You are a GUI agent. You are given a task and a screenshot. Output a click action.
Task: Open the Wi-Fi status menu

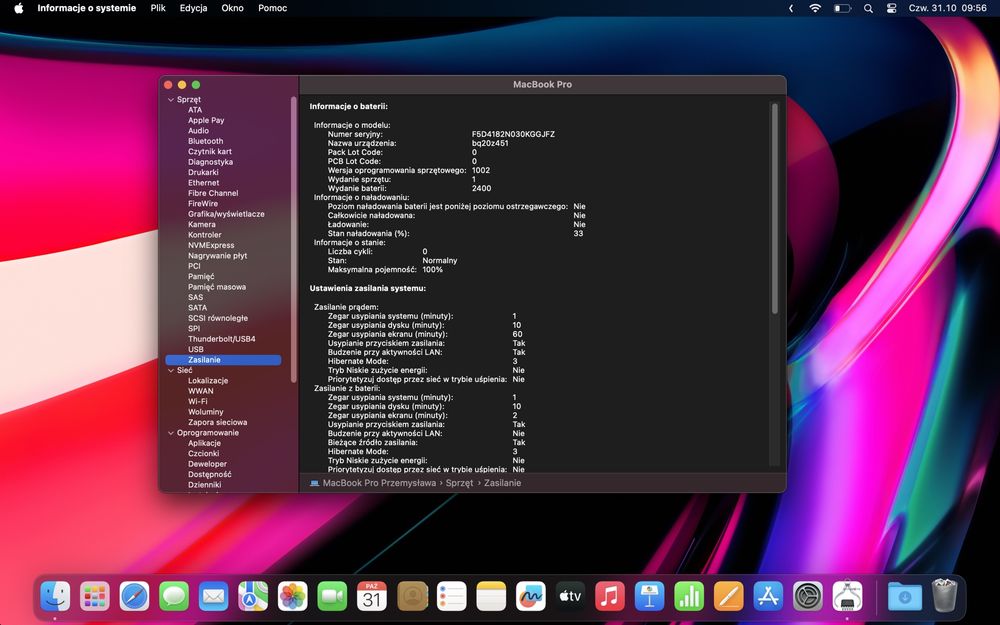coord(815,8)
